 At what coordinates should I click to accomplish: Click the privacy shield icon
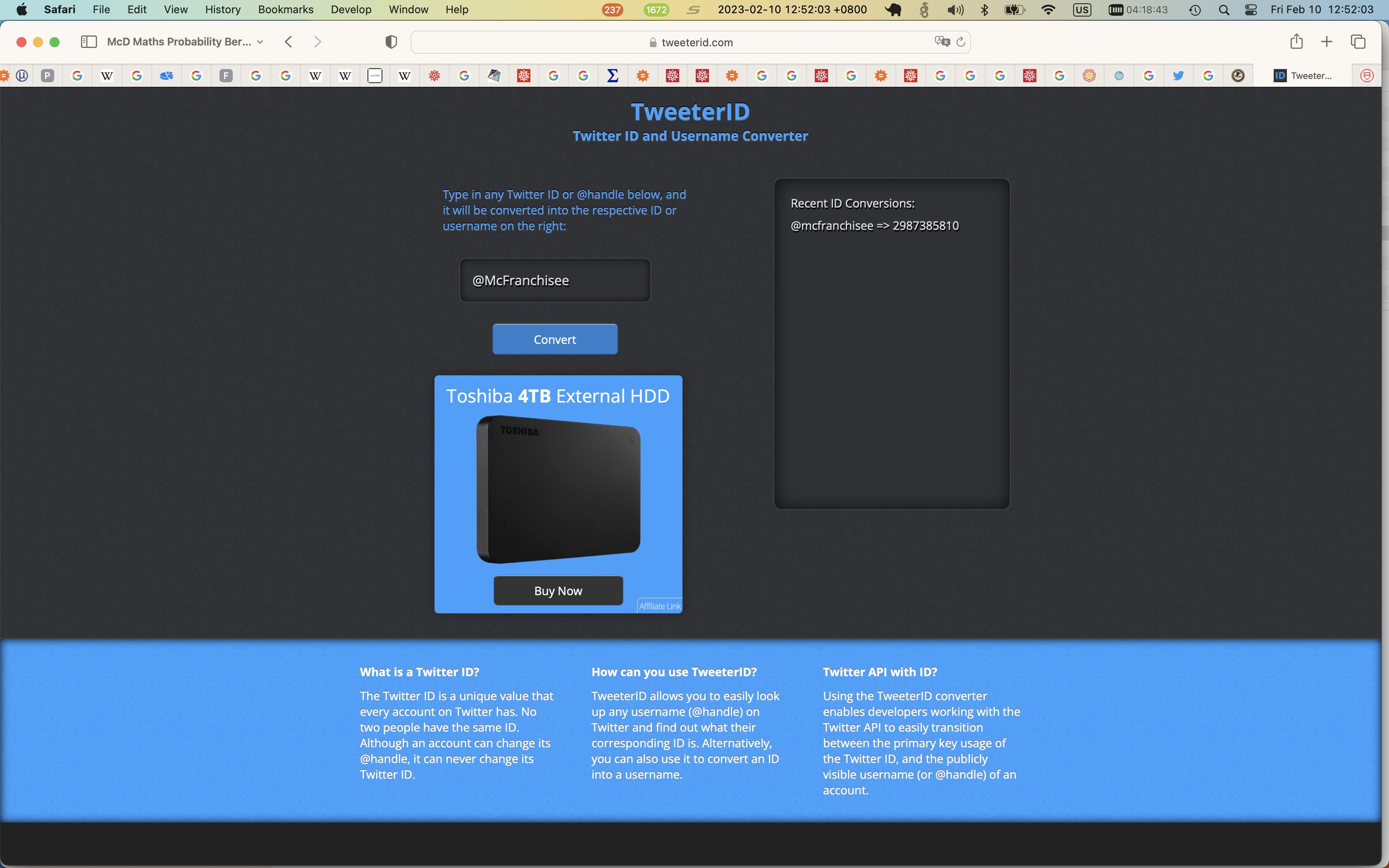391,42
